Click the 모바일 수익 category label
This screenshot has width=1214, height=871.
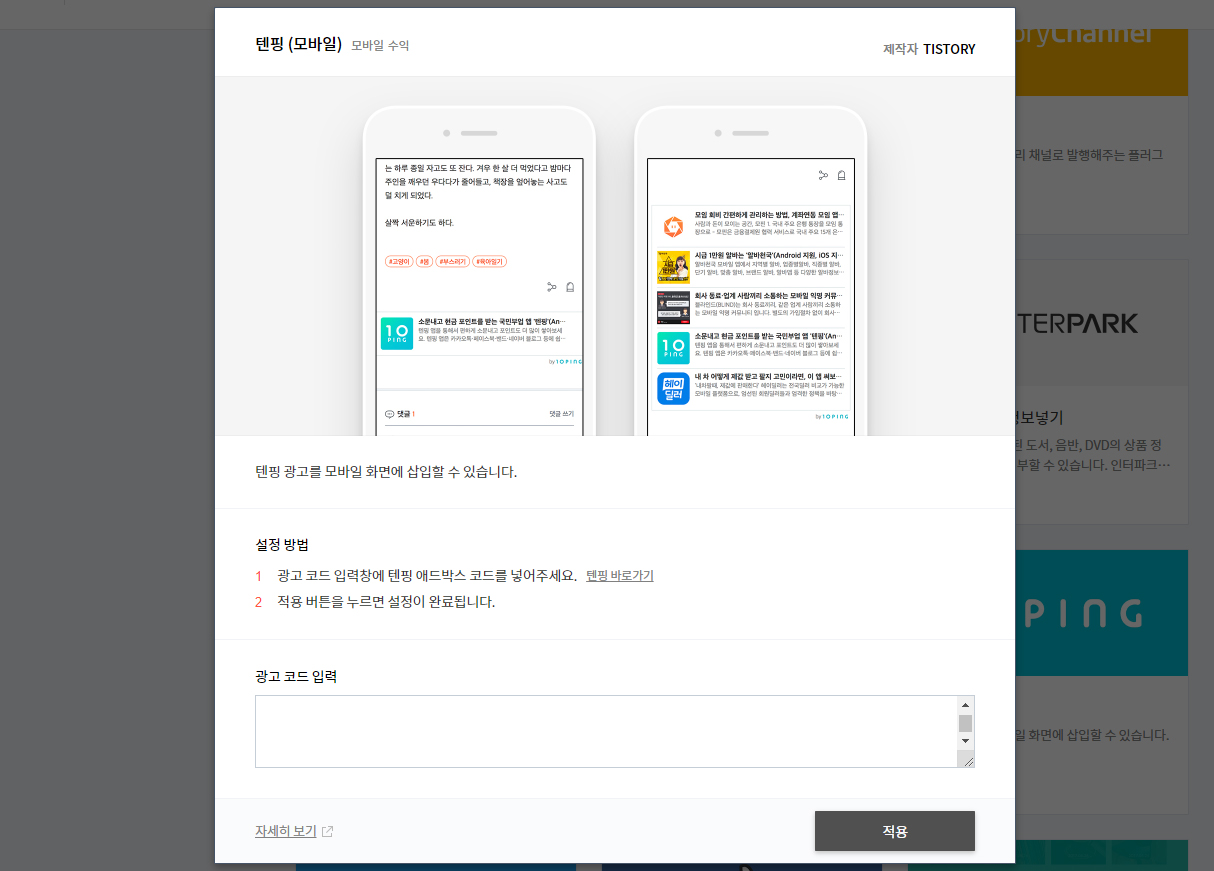click(380, 46)
